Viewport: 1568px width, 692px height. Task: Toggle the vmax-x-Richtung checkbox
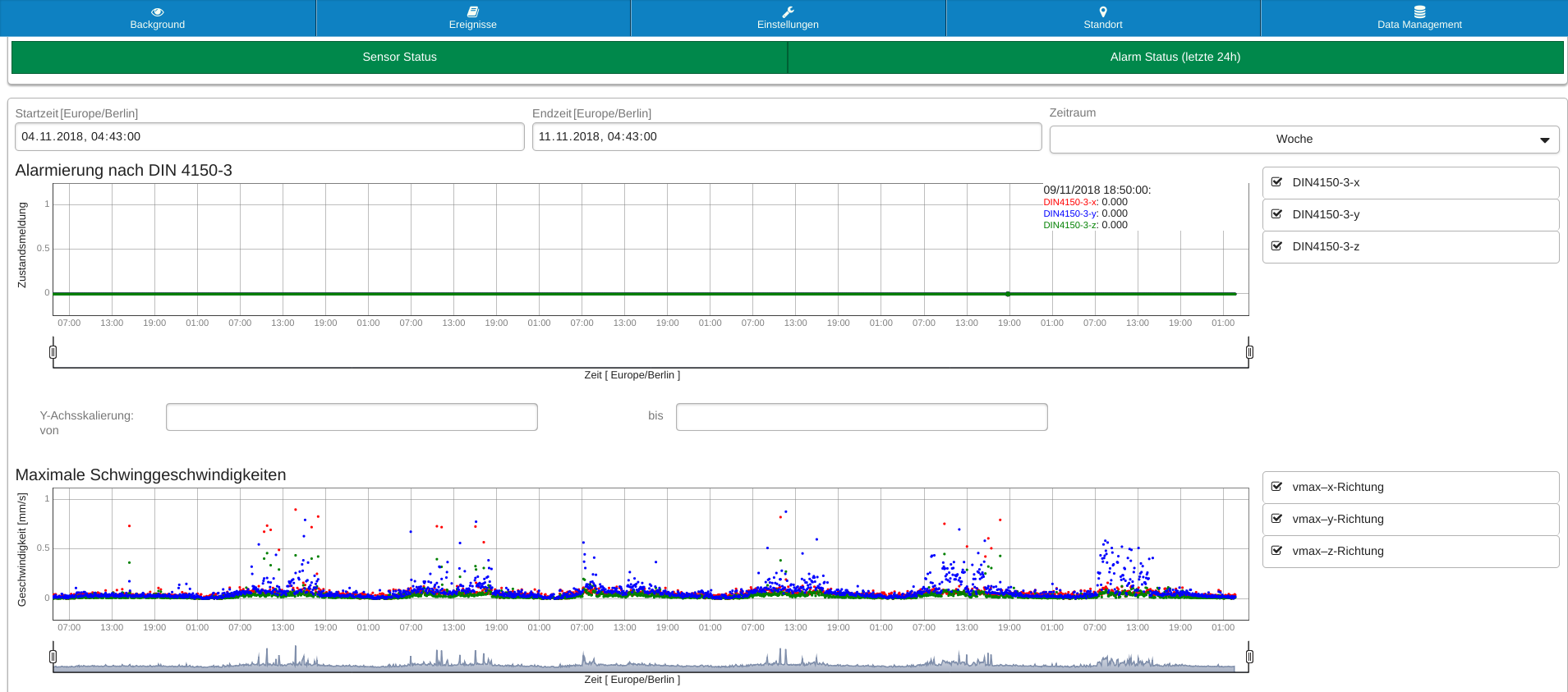click(x=1276, y=487)
